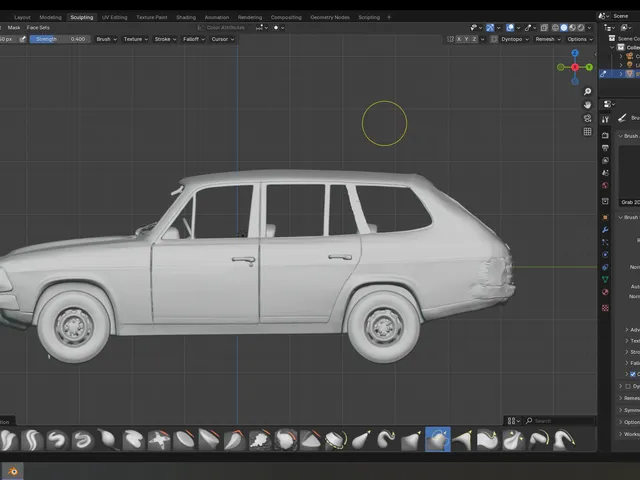Open the View Layer properties tab icon

coord(605,160)
